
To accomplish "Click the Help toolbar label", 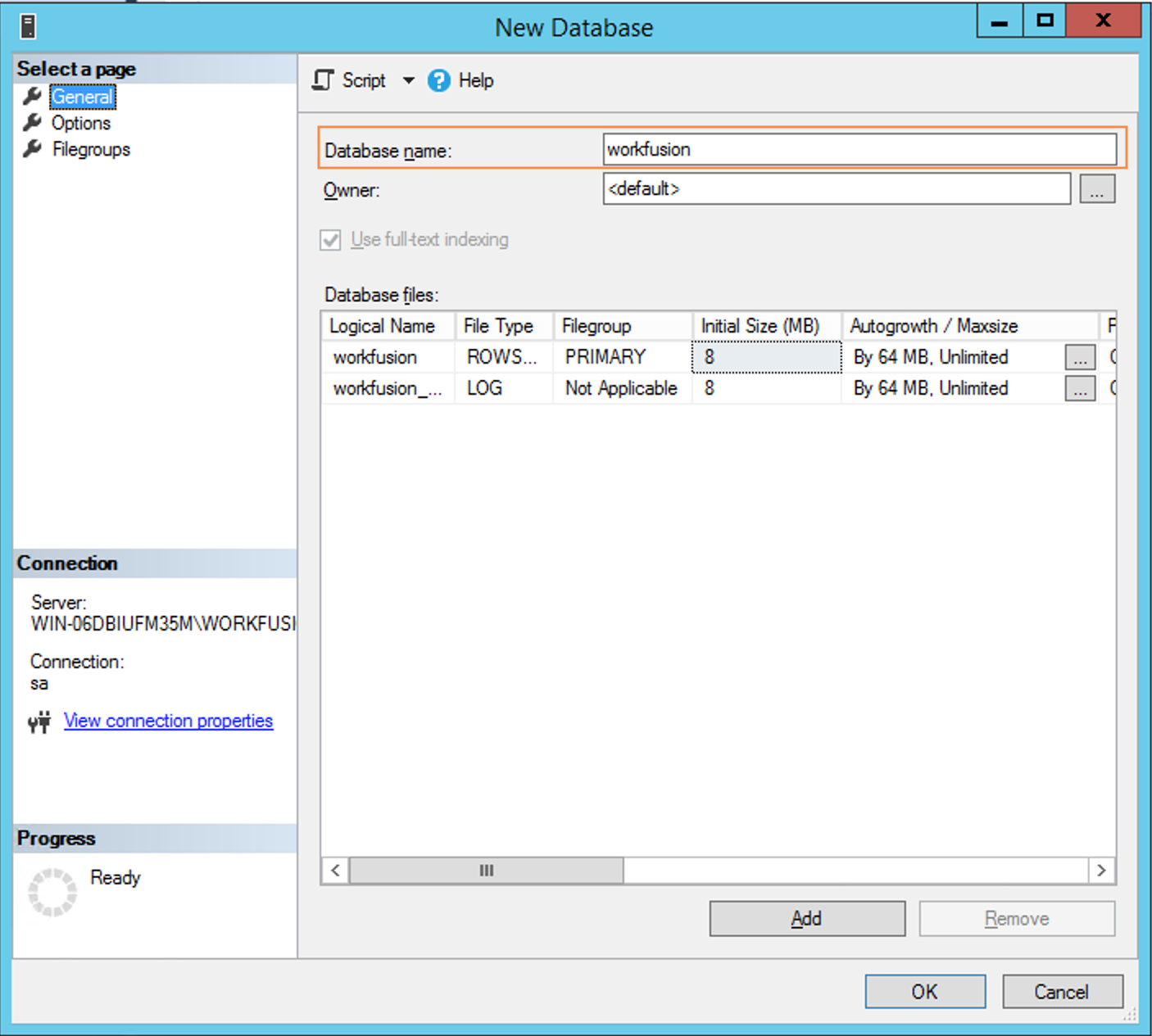I will (x=476, y=80).
